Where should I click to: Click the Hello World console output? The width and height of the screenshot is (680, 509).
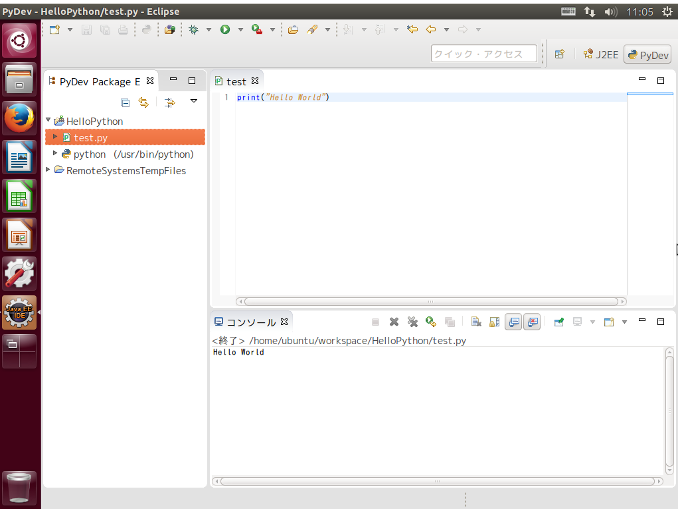pyautogui.click(x=239, y=352)
